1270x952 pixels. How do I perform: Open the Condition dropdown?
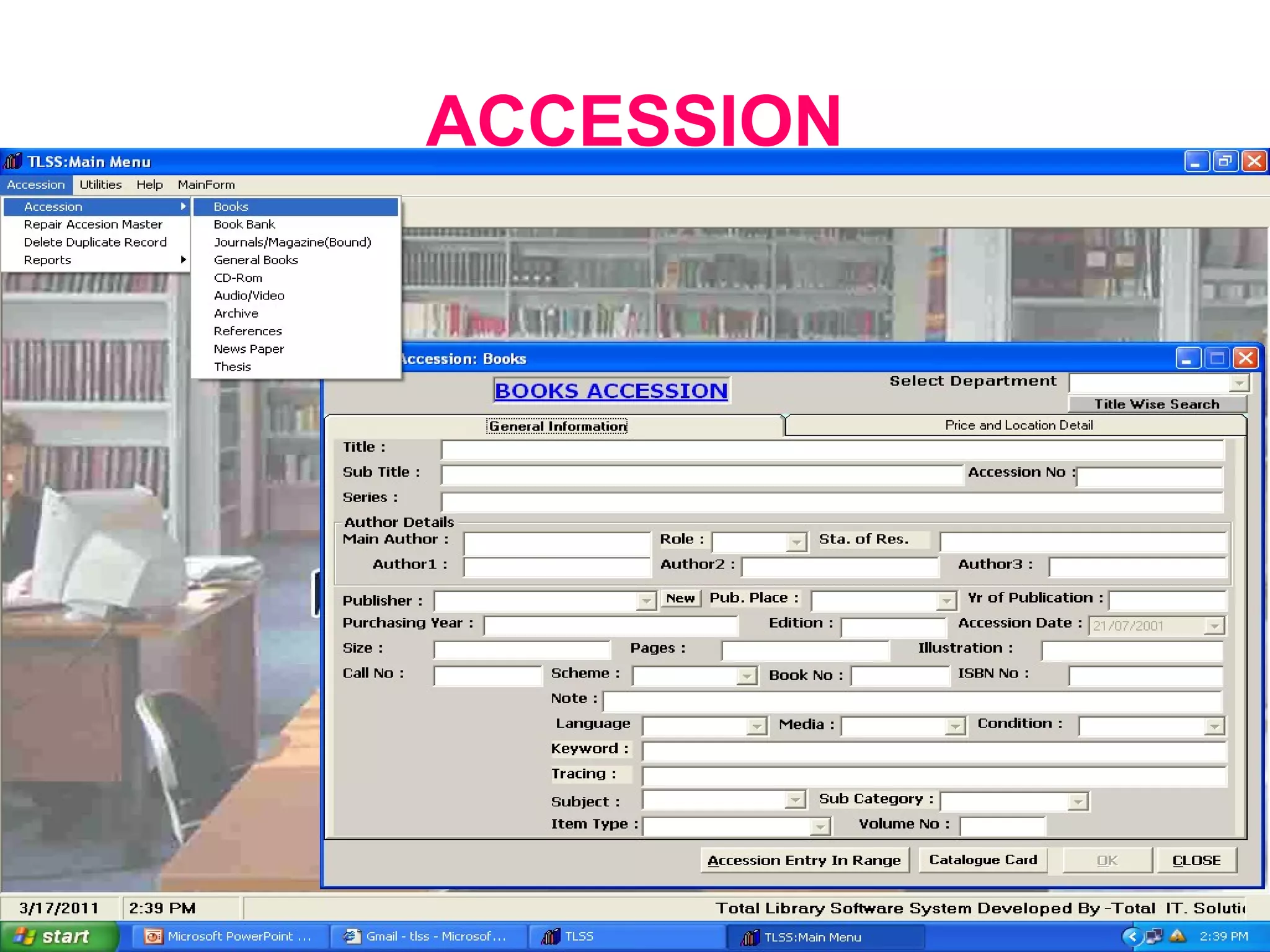[1214, 726]
